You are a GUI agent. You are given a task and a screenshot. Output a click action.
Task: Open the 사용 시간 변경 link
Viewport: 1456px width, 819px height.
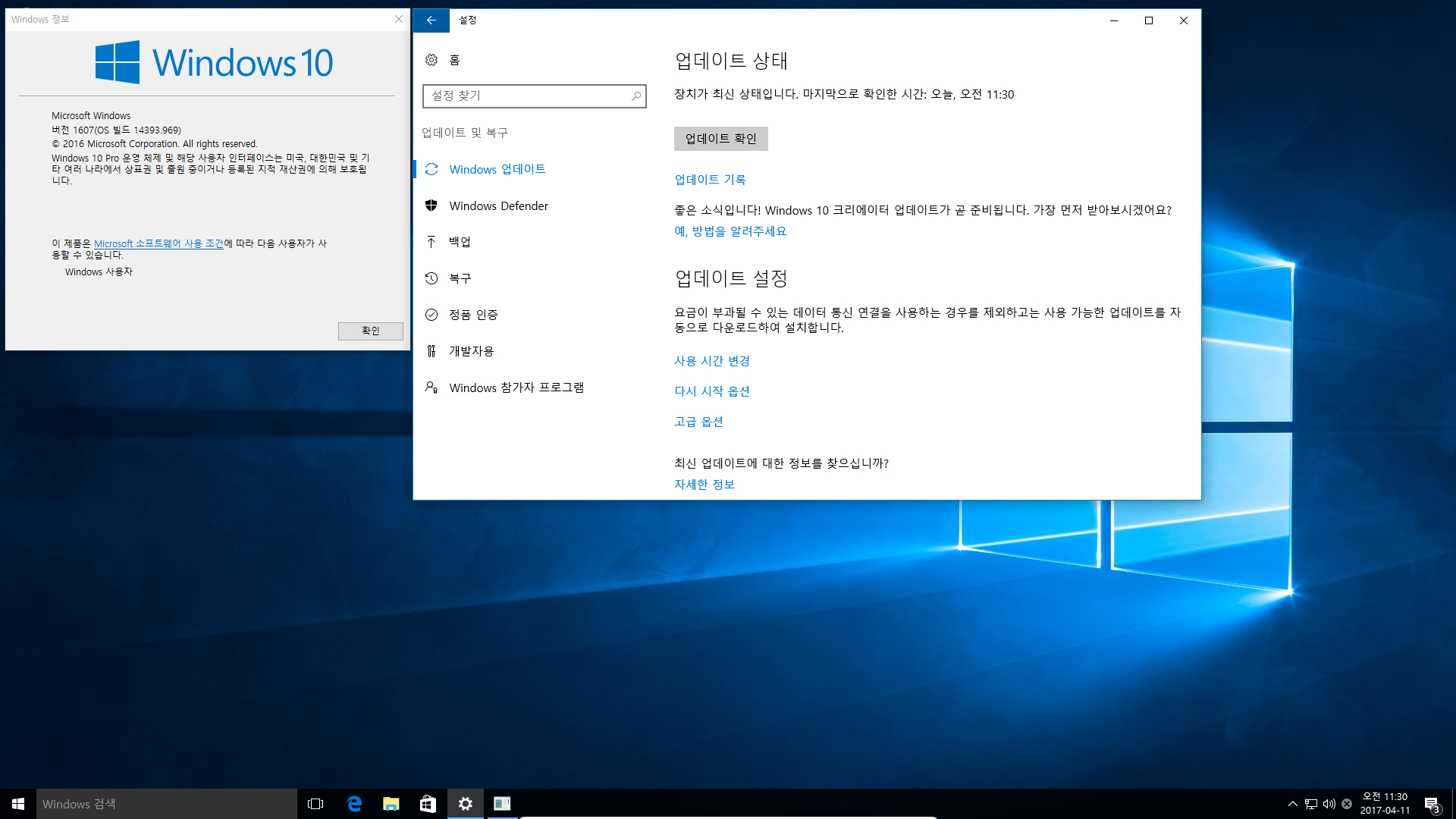click(x=712, y=361)
